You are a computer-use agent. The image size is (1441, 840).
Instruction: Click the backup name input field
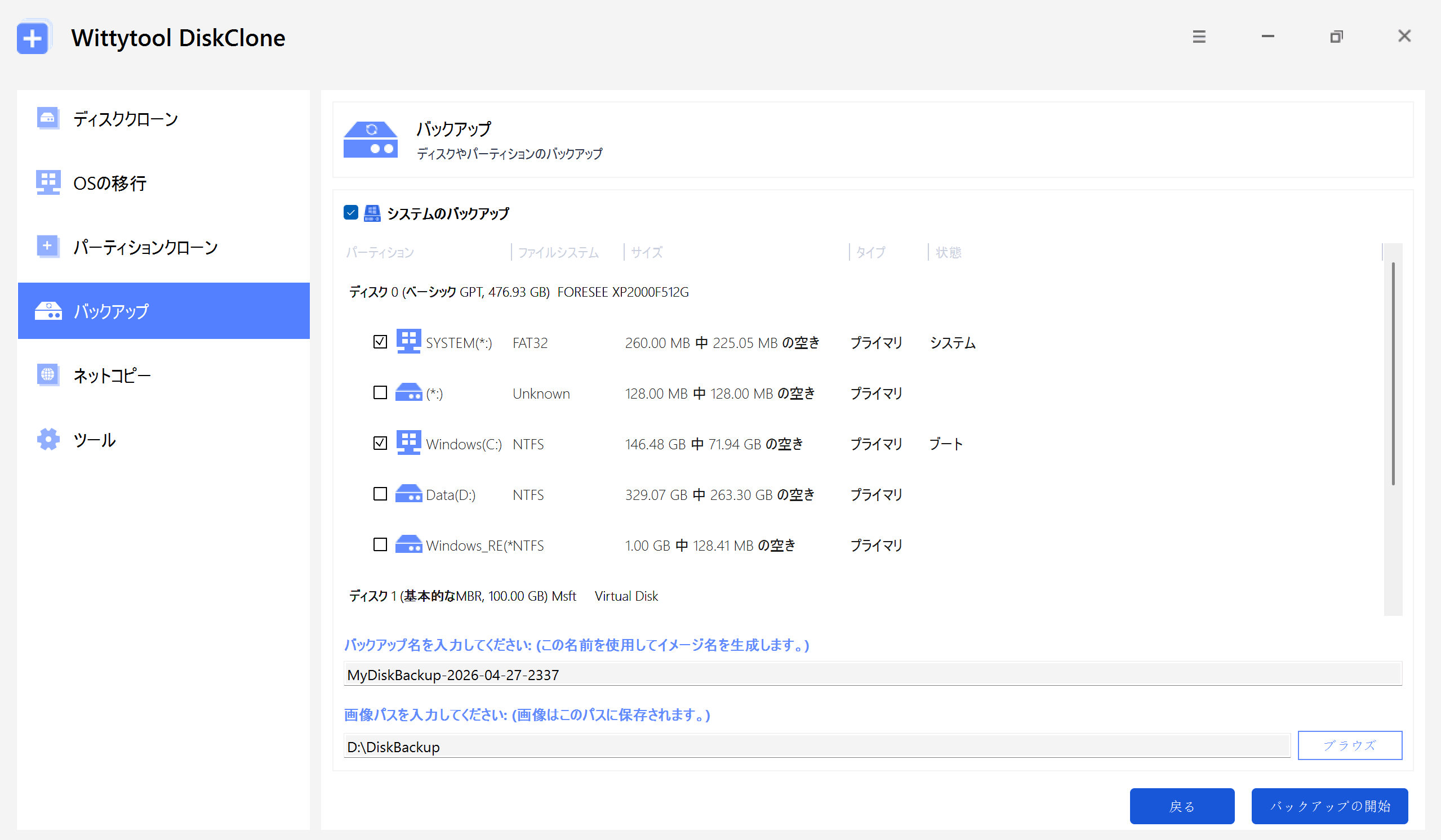tap(873, 674)
